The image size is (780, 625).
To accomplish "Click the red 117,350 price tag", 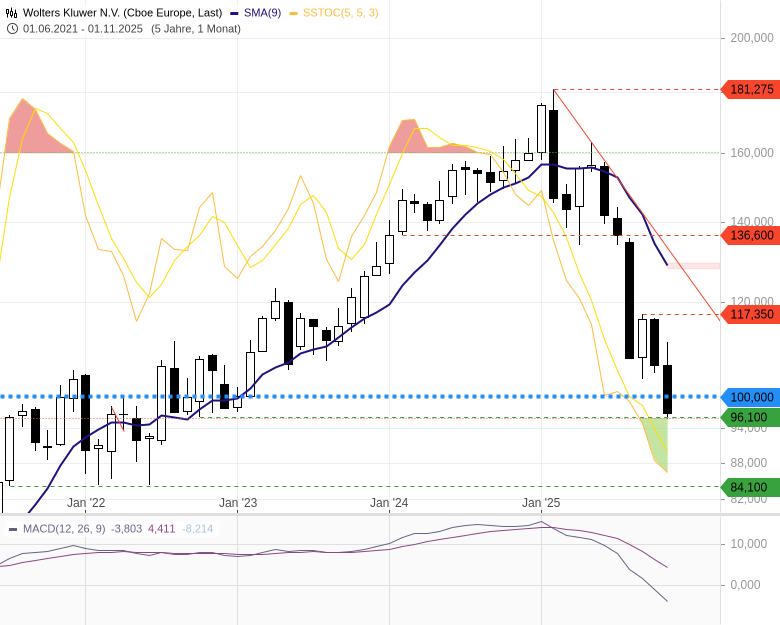I will [750, 314].
